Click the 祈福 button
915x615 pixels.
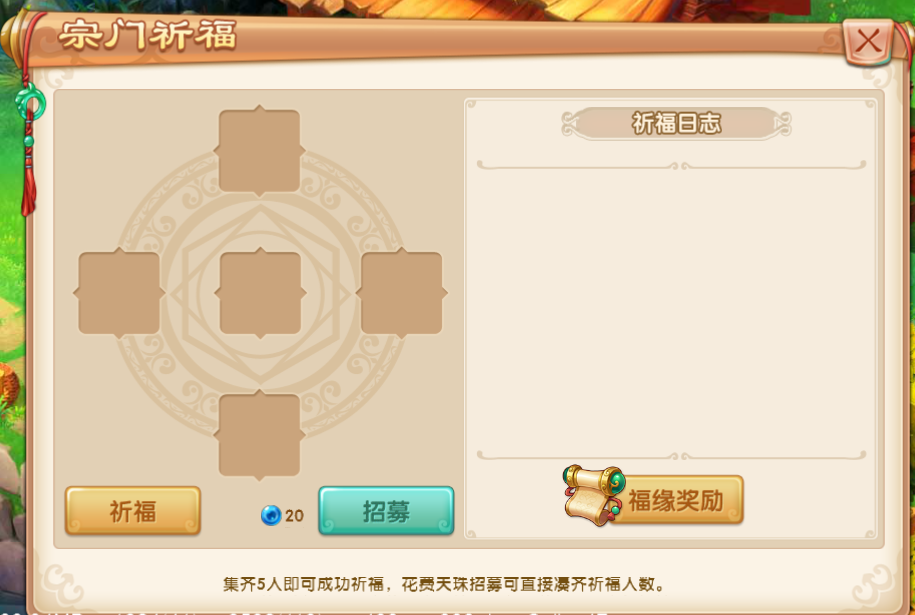133,511
